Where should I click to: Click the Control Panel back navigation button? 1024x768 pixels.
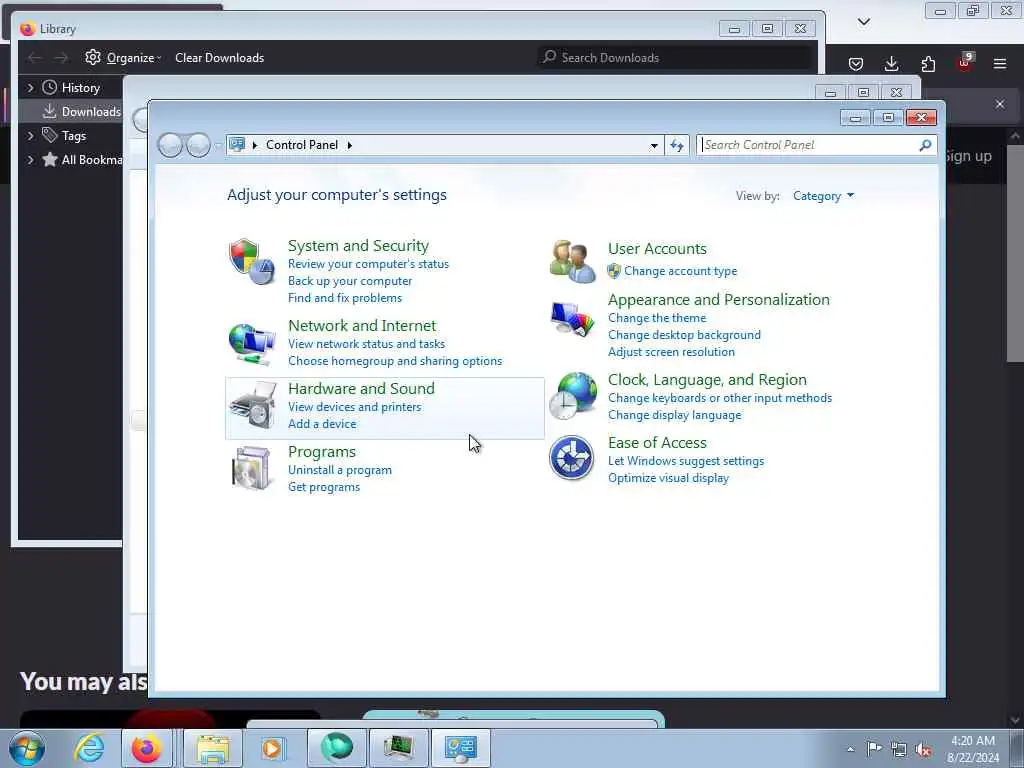coord(170,145)
